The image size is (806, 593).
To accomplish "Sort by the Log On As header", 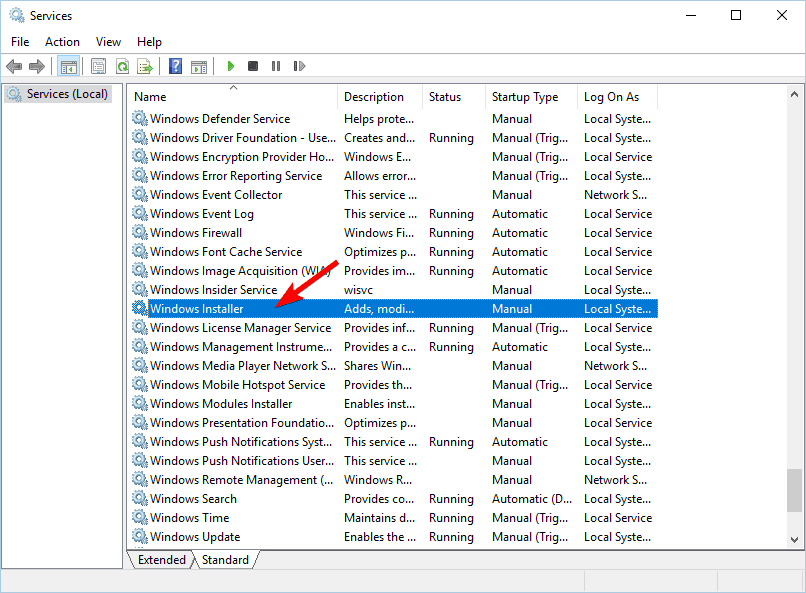I will tap(617, 97).
